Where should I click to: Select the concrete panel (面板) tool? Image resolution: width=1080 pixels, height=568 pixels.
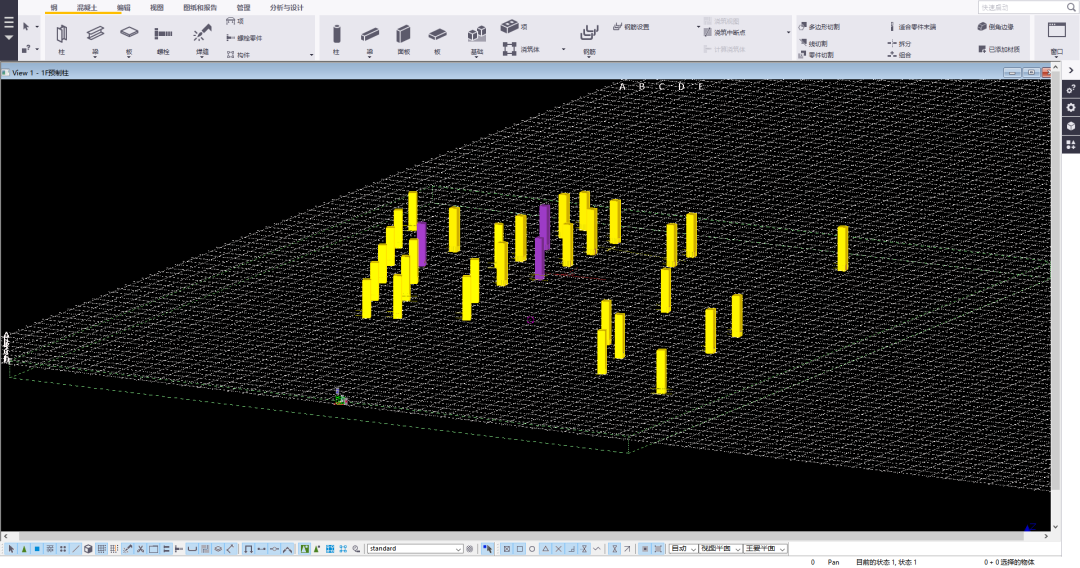403,35
